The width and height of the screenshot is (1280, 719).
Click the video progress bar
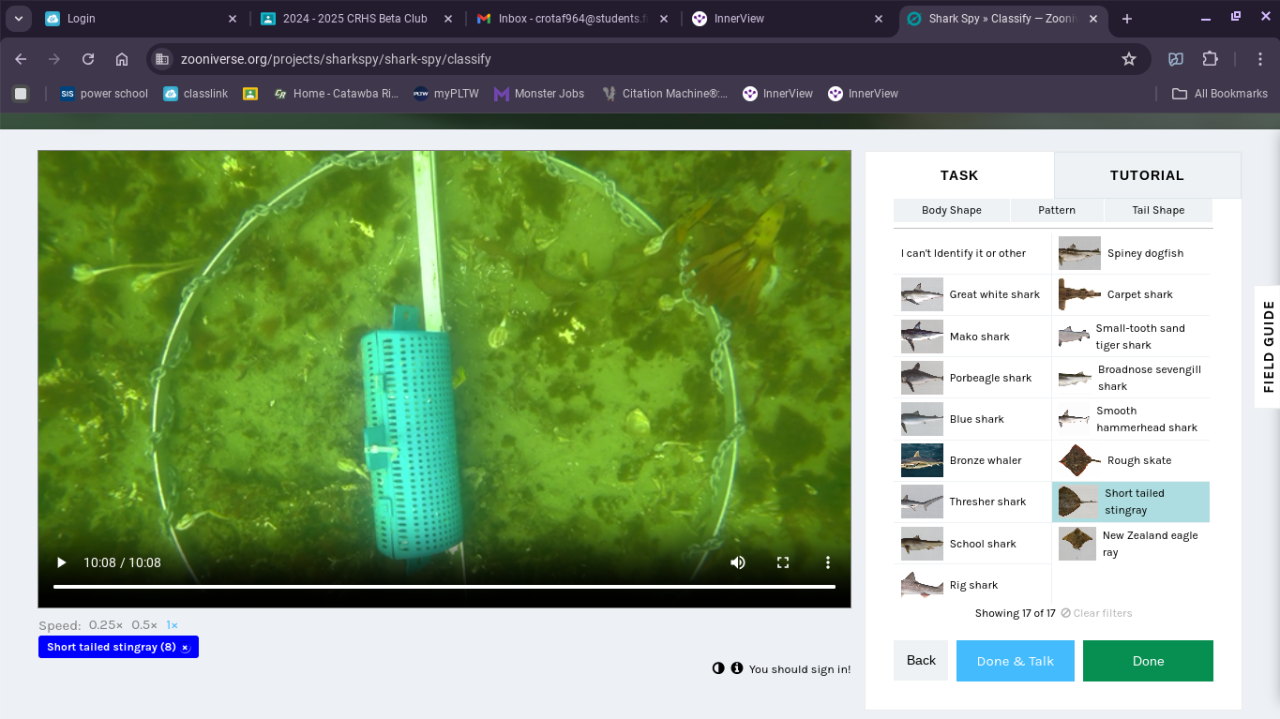pos(444,587)
